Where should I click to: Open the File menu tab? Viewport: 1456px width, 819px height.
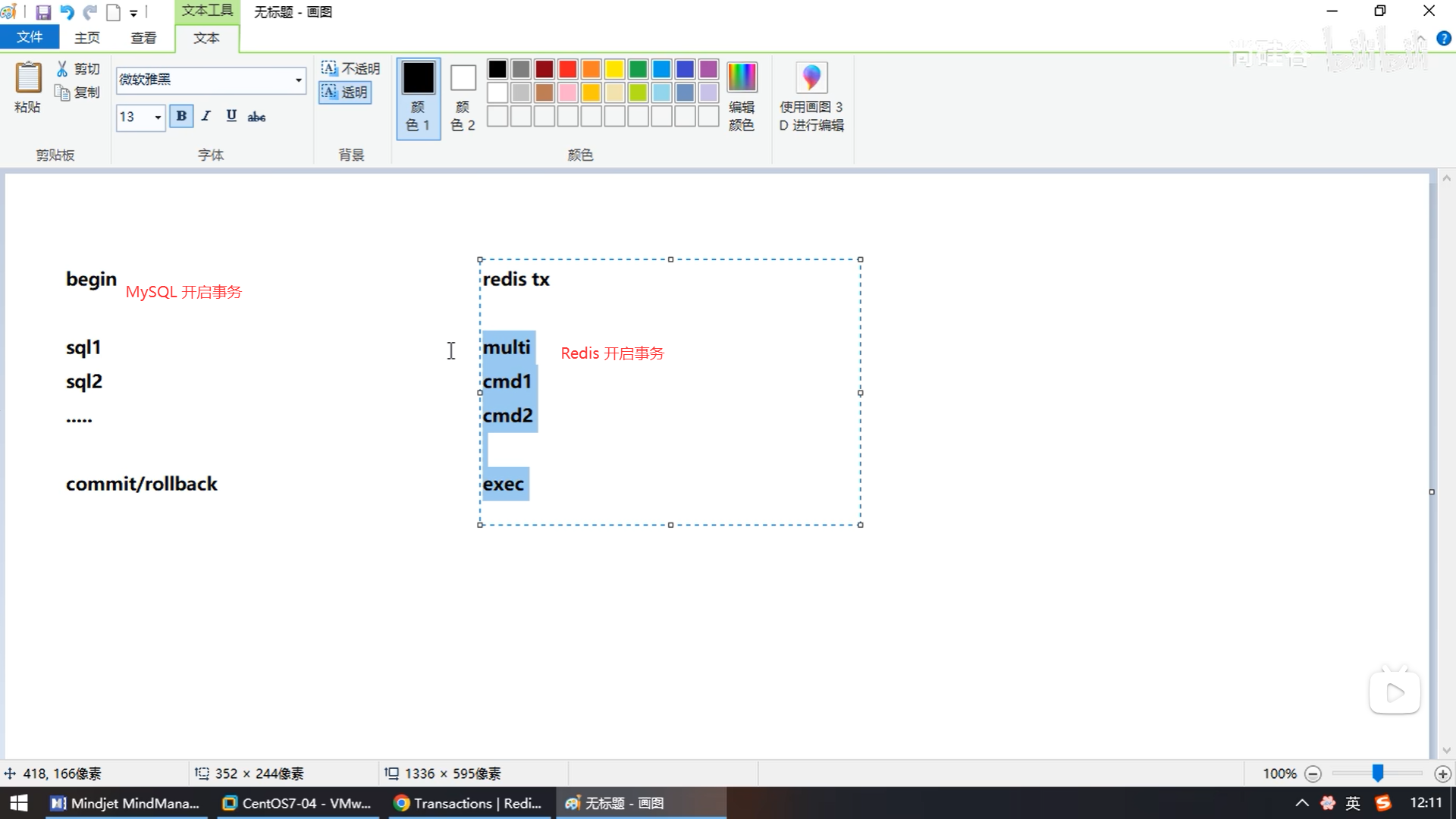point(30,37)
